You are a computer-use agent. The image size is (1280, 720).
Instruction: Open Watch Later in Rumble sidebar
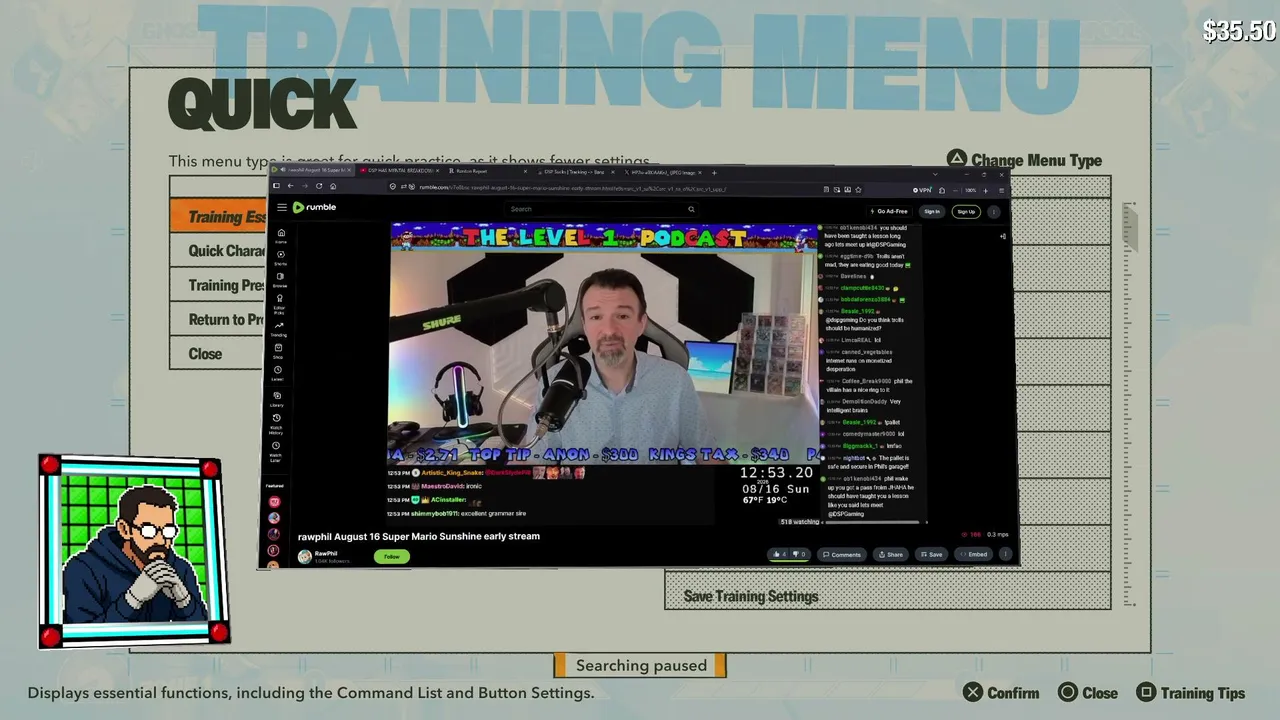coord(275,450)
